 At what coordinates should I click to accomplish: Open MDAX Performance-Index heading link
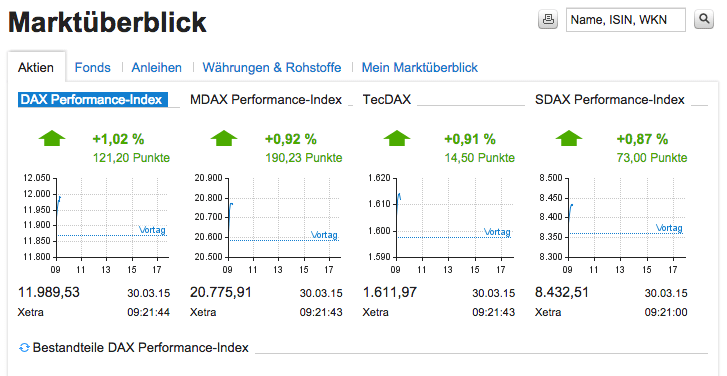tap(266, 100)
